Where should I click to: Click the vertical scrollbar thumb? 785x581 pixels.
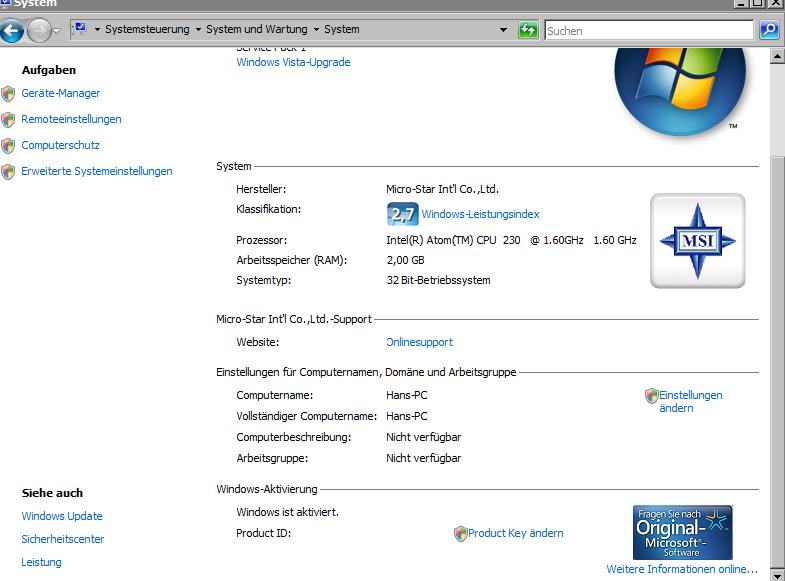click(777, 360)
